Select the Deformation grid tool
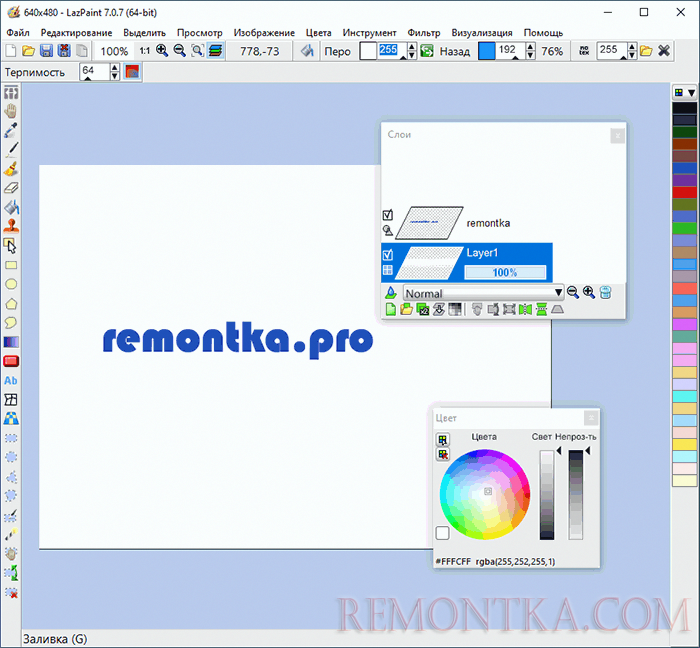This screenshot has height=648, width=700. pyautogui.click(x=11, y=399)
